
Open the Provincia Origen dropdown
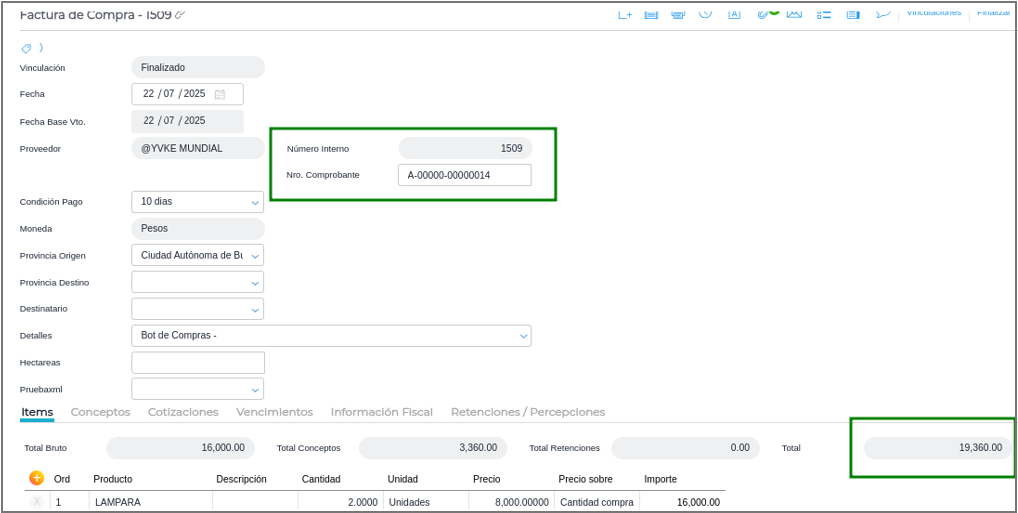coord(254,256)
